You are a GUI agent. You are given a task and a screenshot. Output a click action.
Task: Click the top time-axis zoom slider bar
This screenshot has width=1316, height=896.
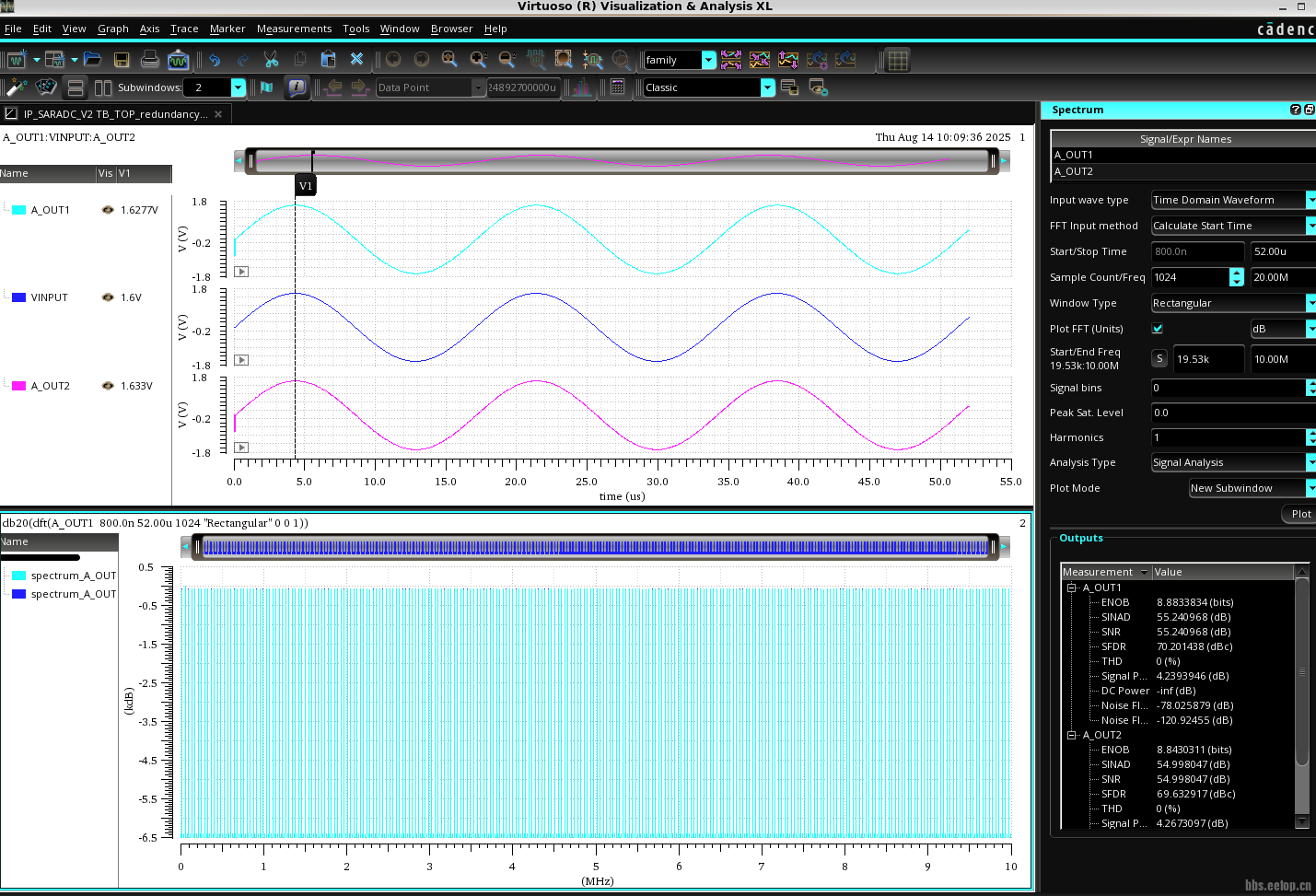[x=622, y=160]
